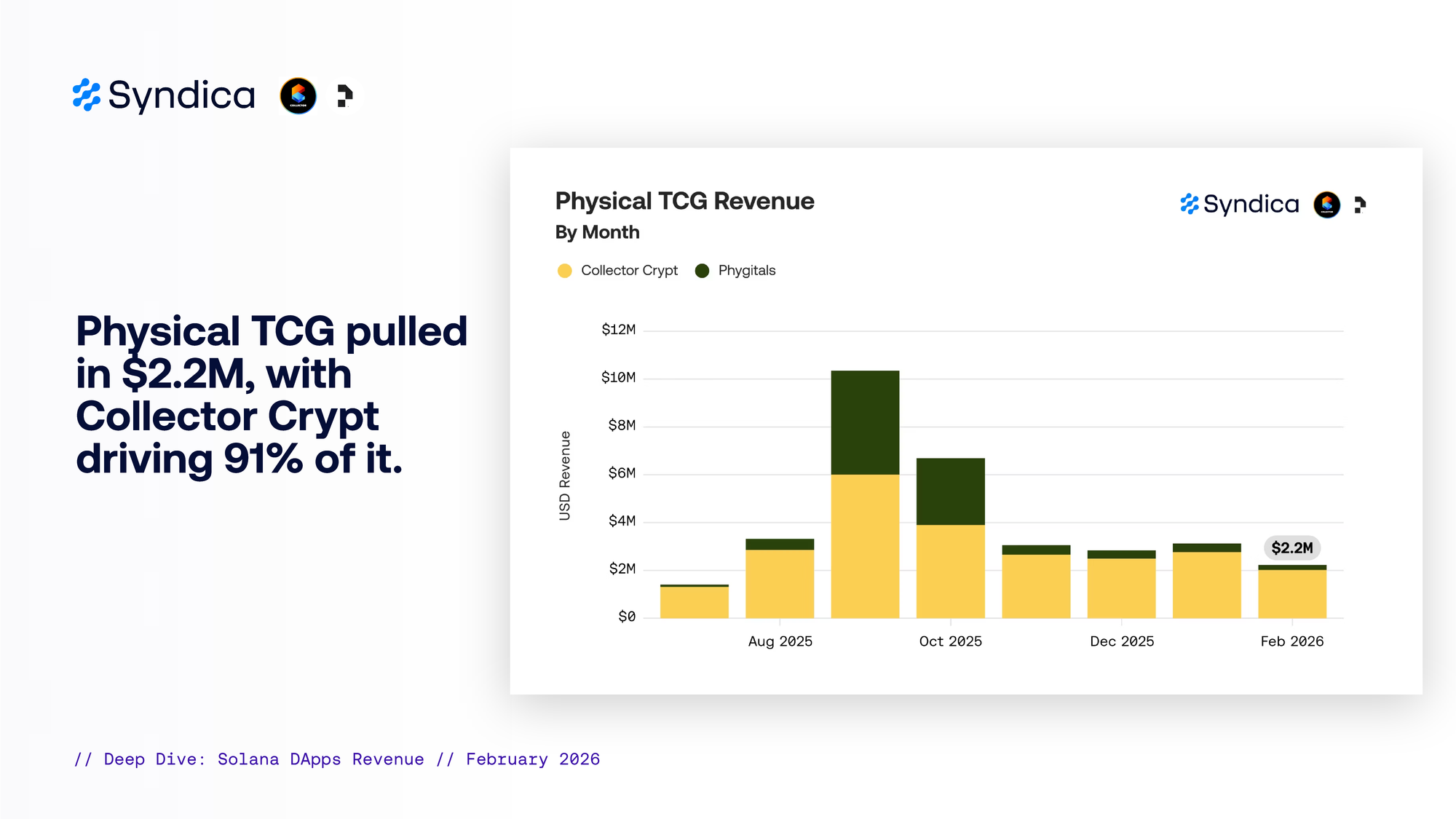Click the Syndica logo in top-left header
Viewport: 1456px width, 819px height.
[x=165, y=95]
